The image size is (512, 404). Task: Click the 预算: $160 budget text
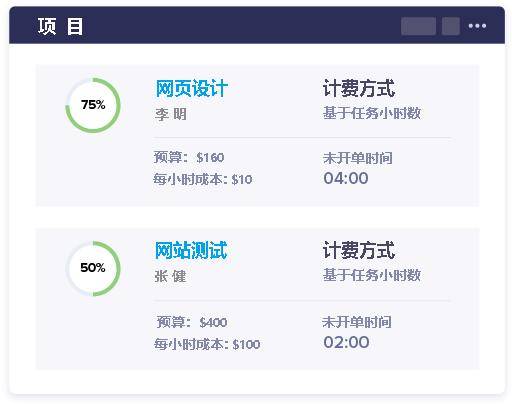[189, 157]
